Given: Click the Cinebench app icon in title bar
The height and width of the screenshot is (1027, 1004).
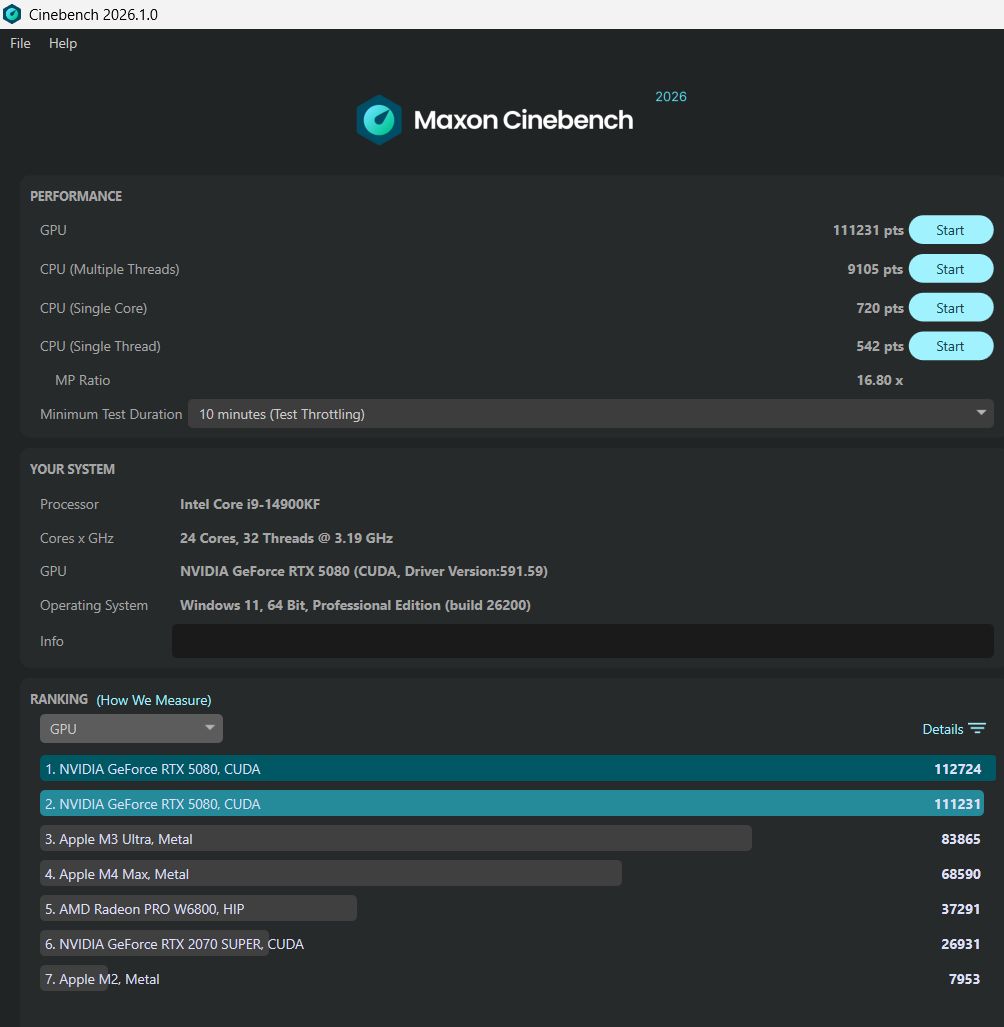Looking at the screenshot, I should click(12, 14).
